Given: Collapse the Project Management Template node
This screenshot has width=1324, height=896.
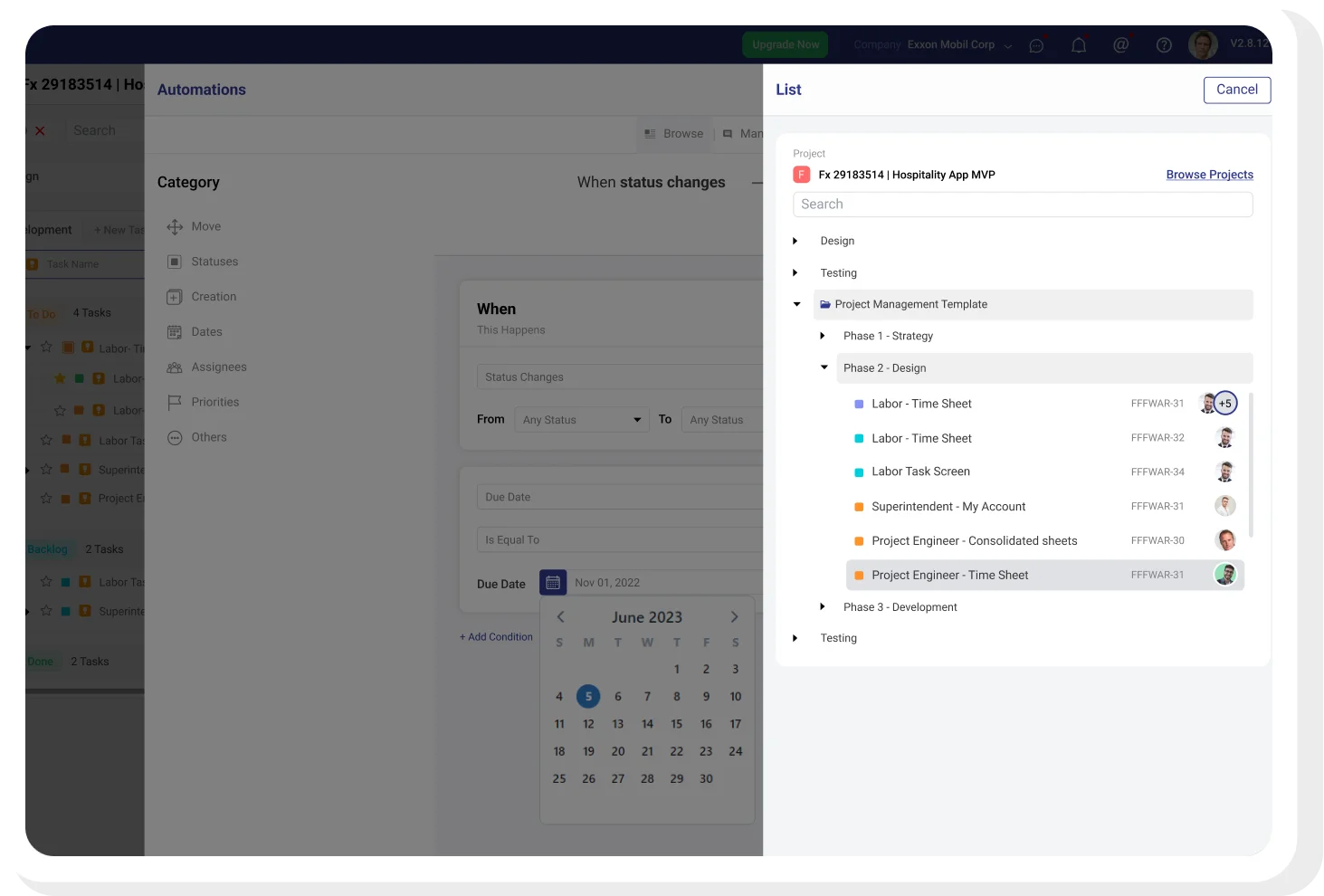Looking at the screenshot, I should pos(797,304).
